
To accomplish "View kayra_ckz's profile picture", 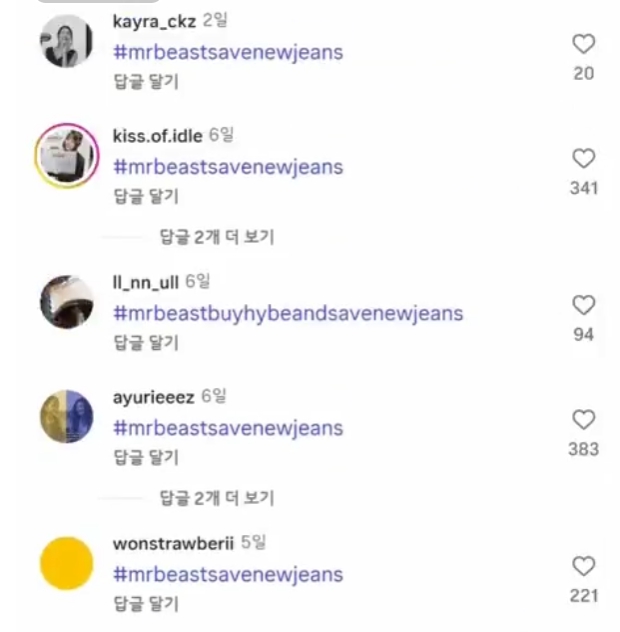I will [x=66, y=43].
